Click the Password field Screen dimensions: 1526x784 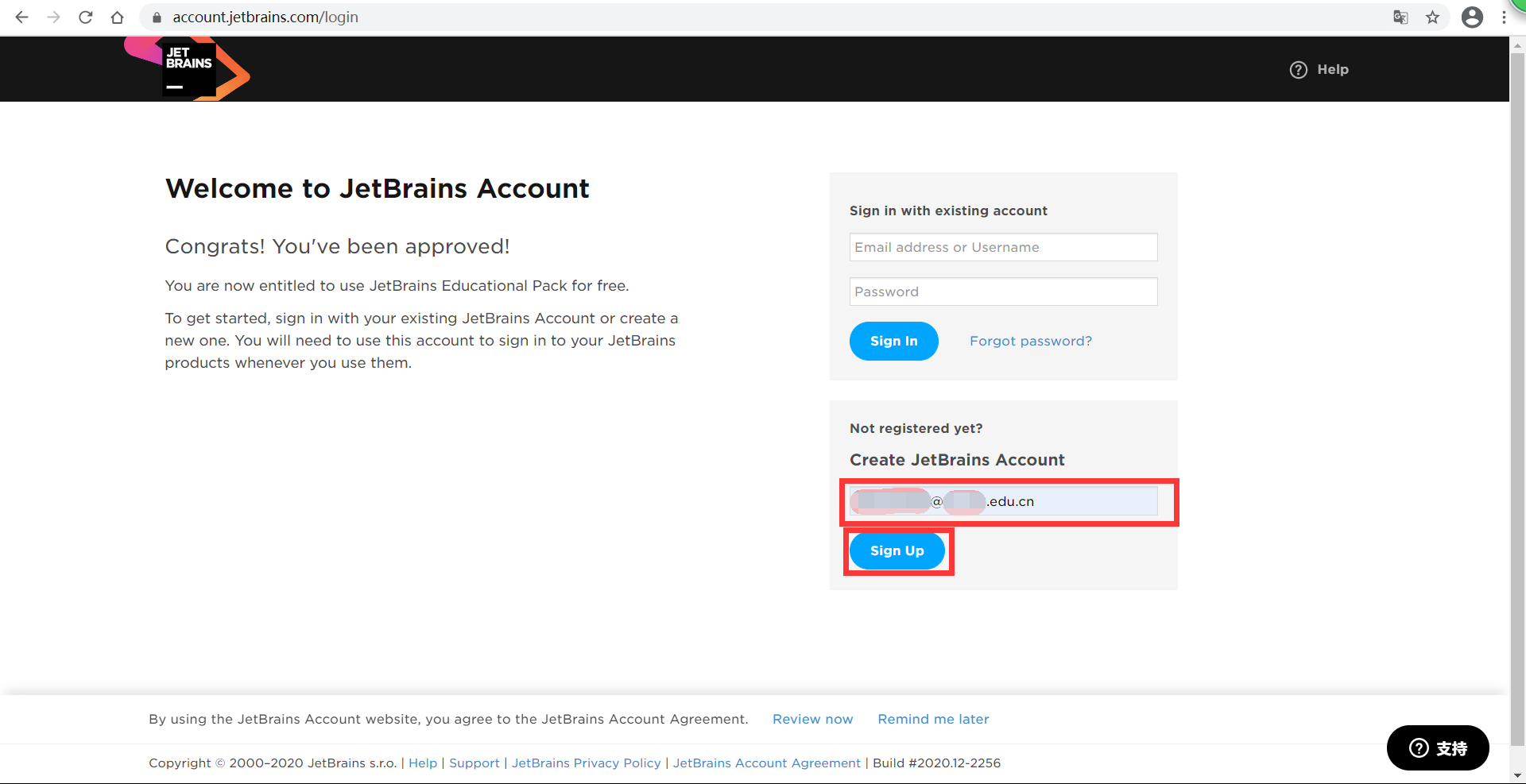pyautogui.click(x=1003, y=292)
